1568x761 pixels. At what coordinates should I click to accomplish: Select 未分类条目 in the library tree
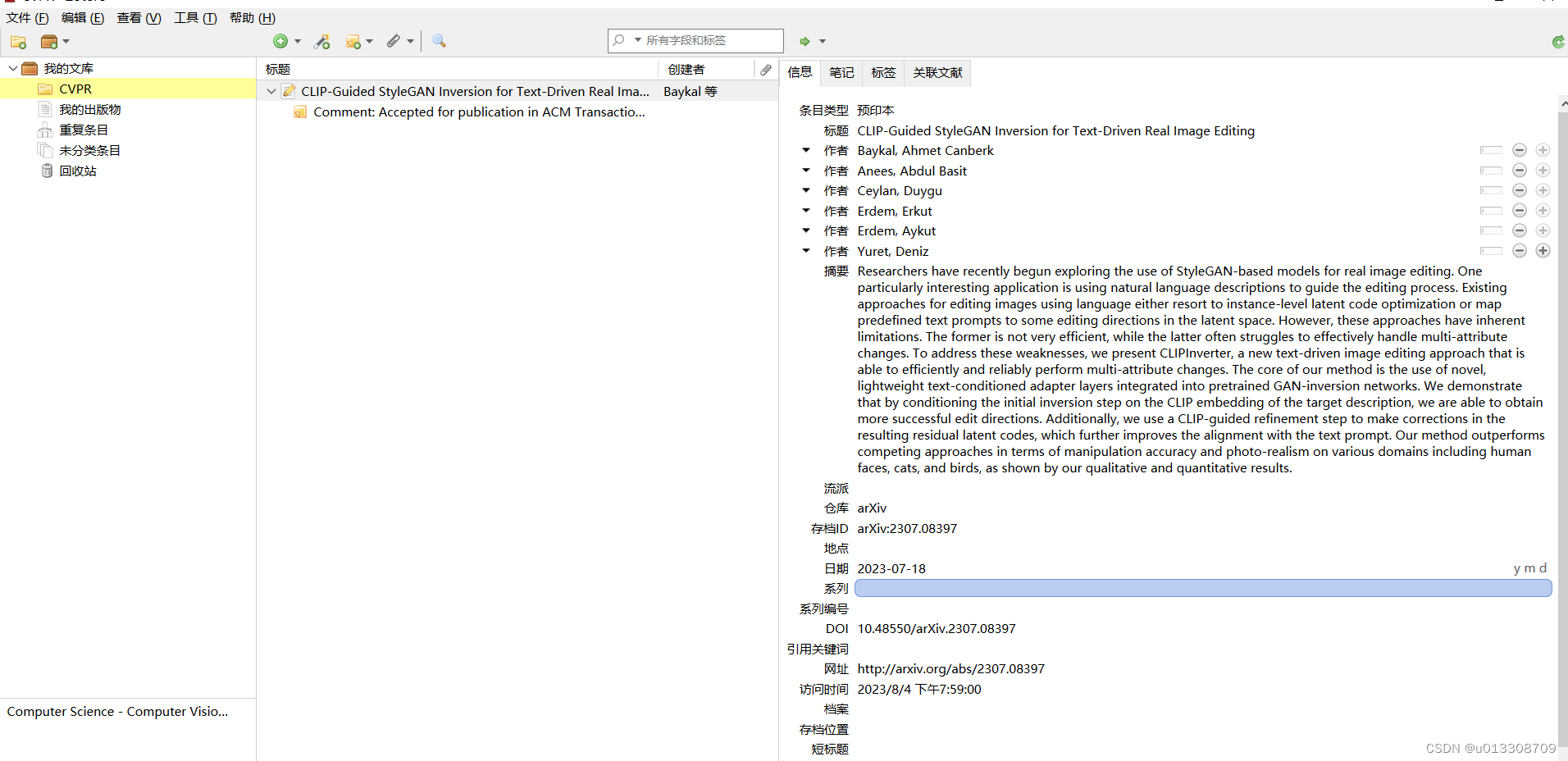tap(89, 150)
